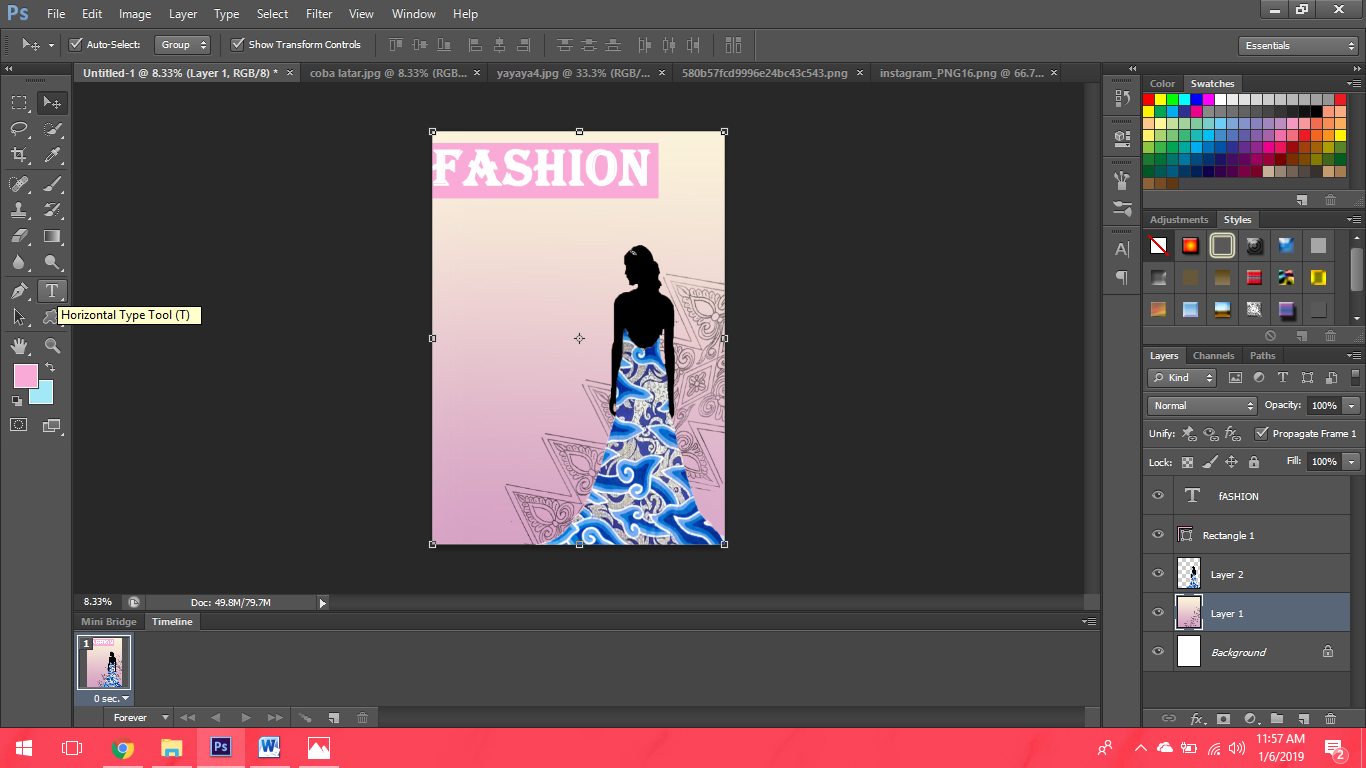Open the Essentials workspace dropdown
Image resolution: width=1366 pixels, height=768 pixels.
pos(1297,45)
